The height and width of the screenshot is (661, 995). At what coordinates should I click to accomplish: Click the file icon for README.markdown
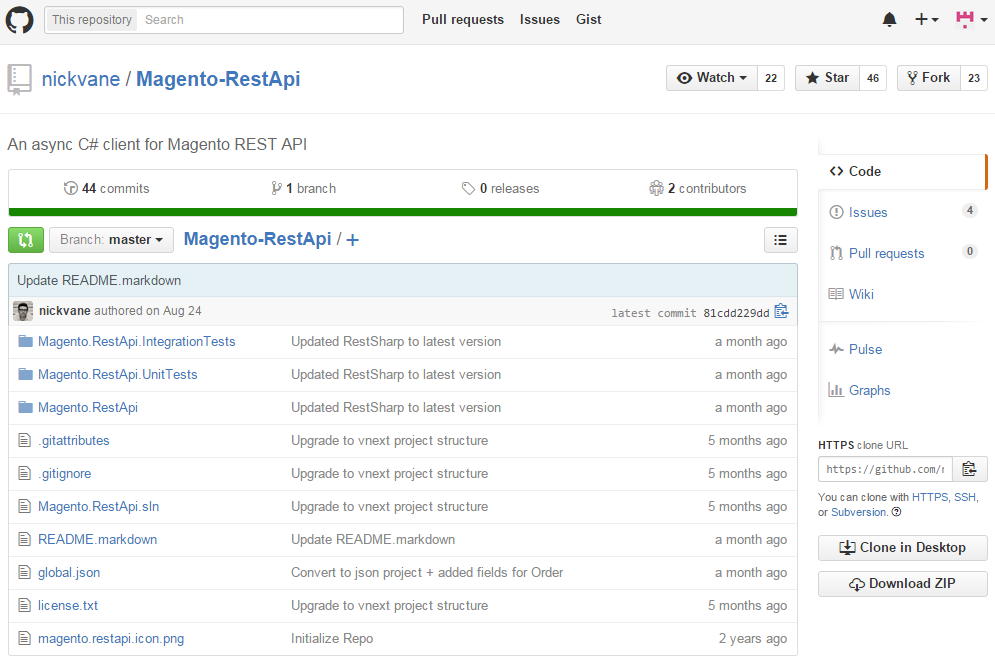[x=25, y=539]
